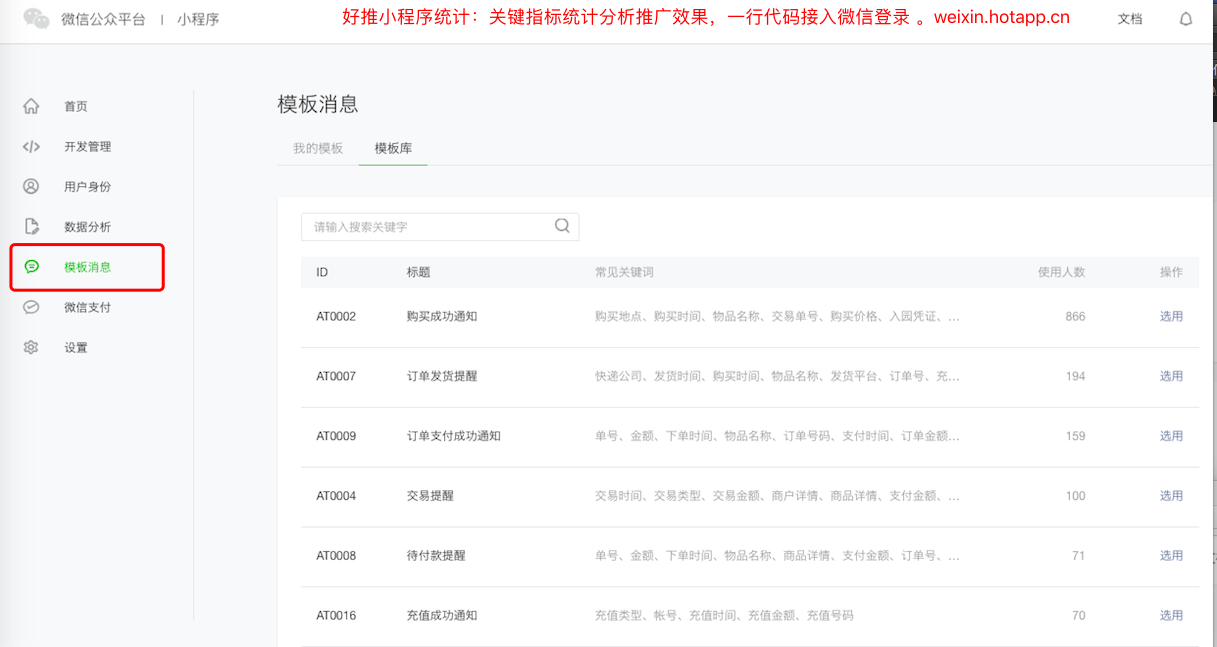
Task: Click the ID cell AT0008
Action: click(x=336, y=556)
